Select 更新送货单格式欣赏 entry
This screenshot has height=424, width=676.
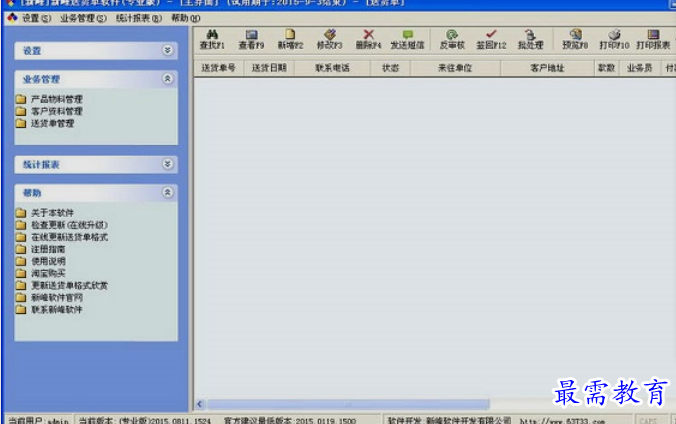coord(62,285)
